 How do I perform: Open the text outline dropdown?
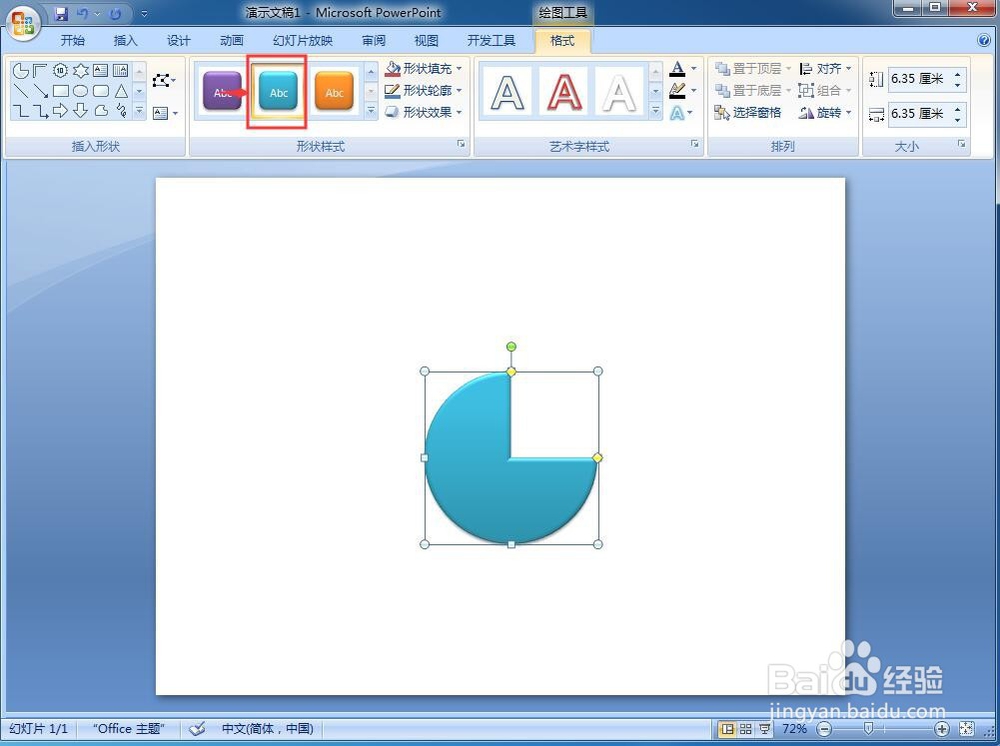pos(694,91)
